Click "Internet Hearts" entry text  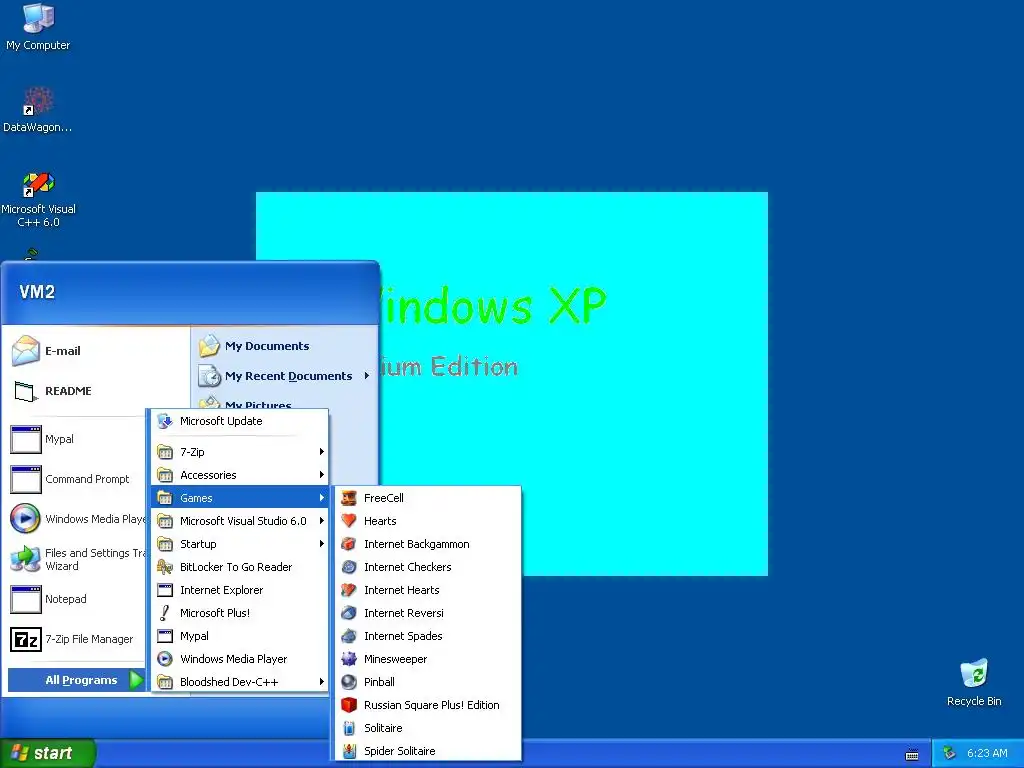coord(402,590)
